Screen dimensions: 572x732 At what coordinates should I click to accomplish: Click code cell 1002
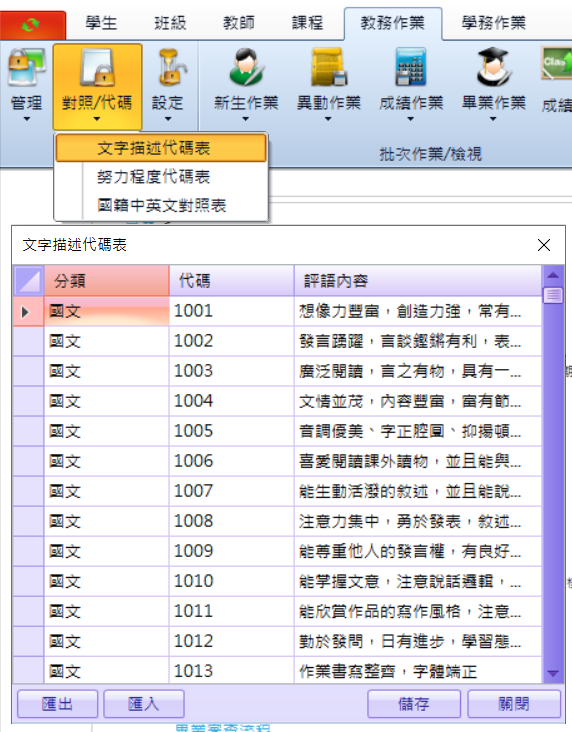(x=232, y=341)
